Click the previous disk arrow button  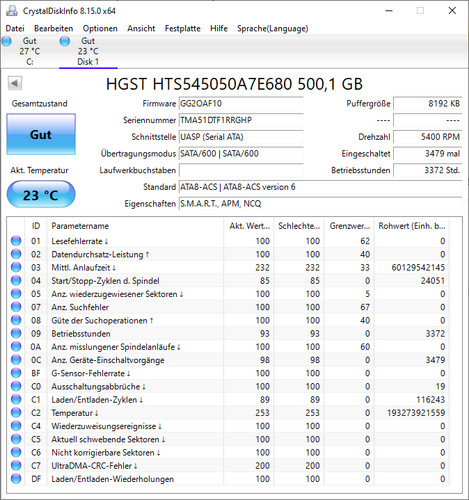[15, 83]
